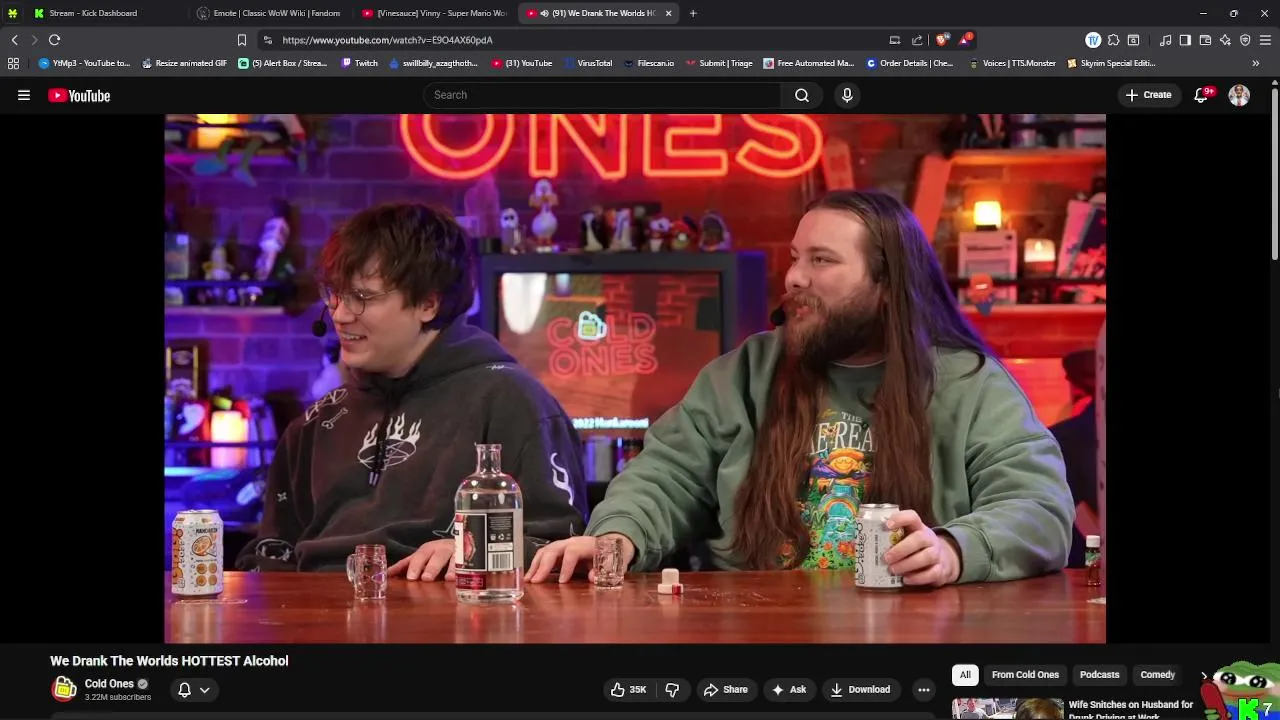Like the video with thumbs up
The width and height of the screenshot is (1280, 720).
tap(628, 689)
